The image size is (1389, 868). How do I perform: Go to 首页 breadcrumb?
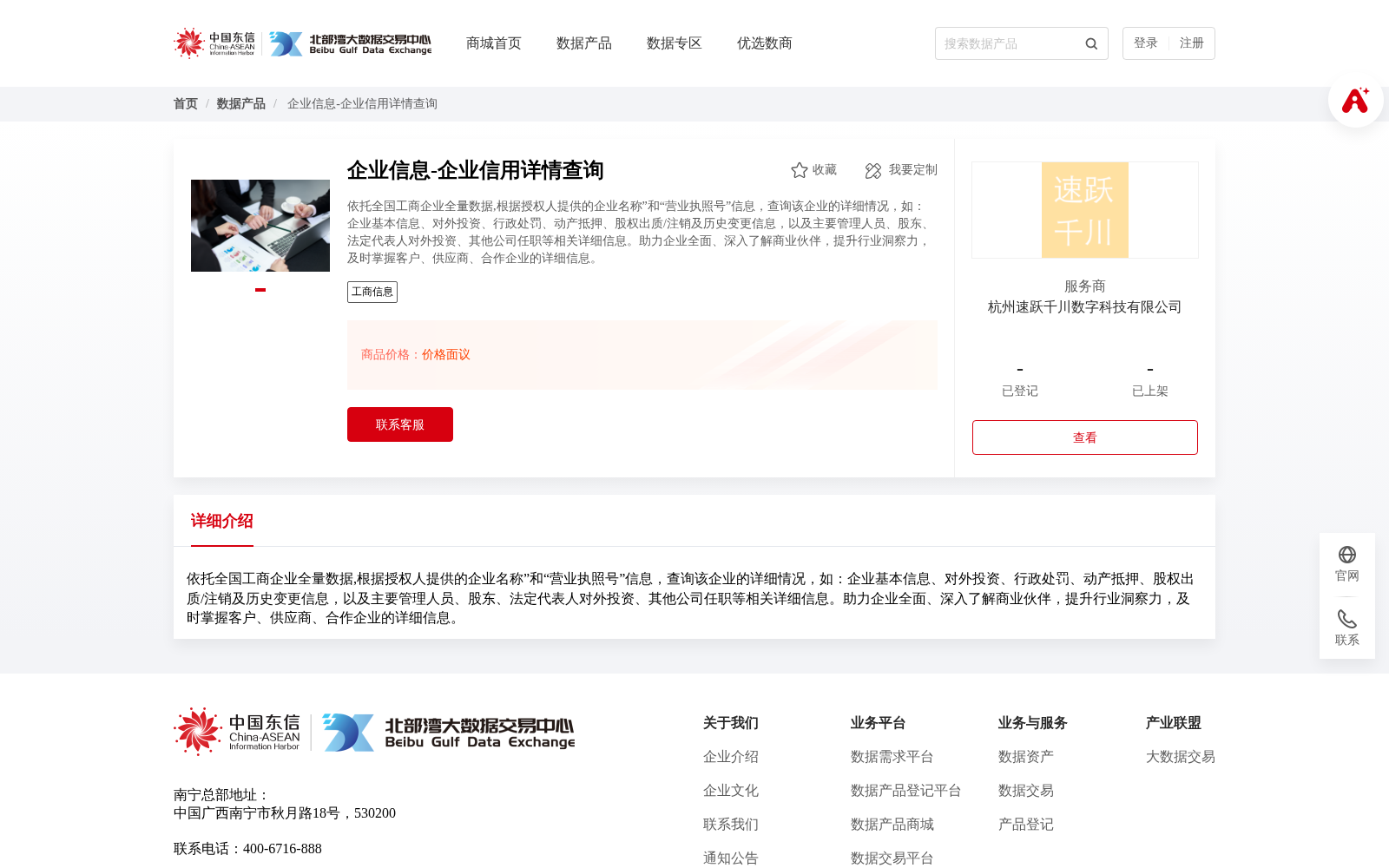pyautogui.click(x=186, y=104)
